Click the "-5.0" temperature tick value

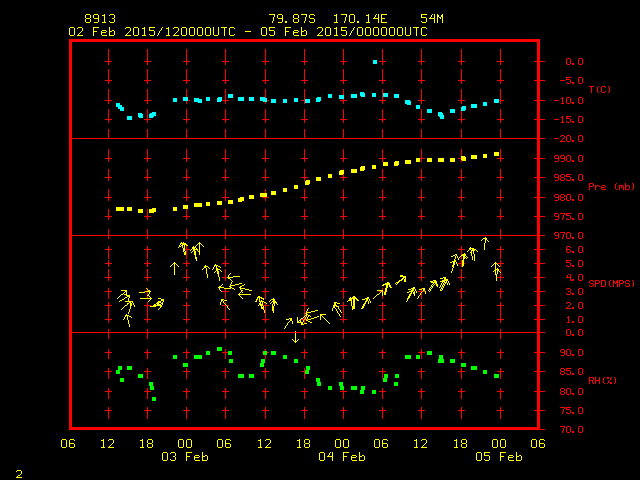click(x=571, y=80)
